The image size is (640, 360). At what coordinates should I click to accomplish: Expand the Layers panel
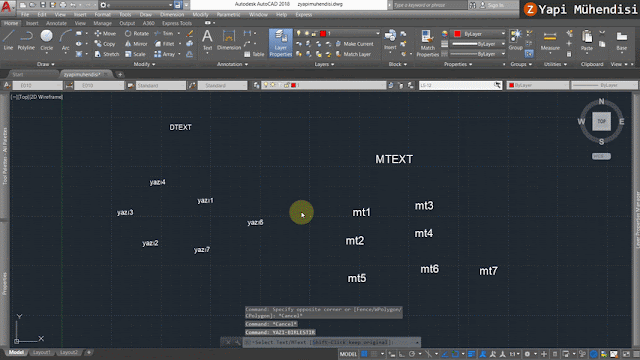click(324, 64)
